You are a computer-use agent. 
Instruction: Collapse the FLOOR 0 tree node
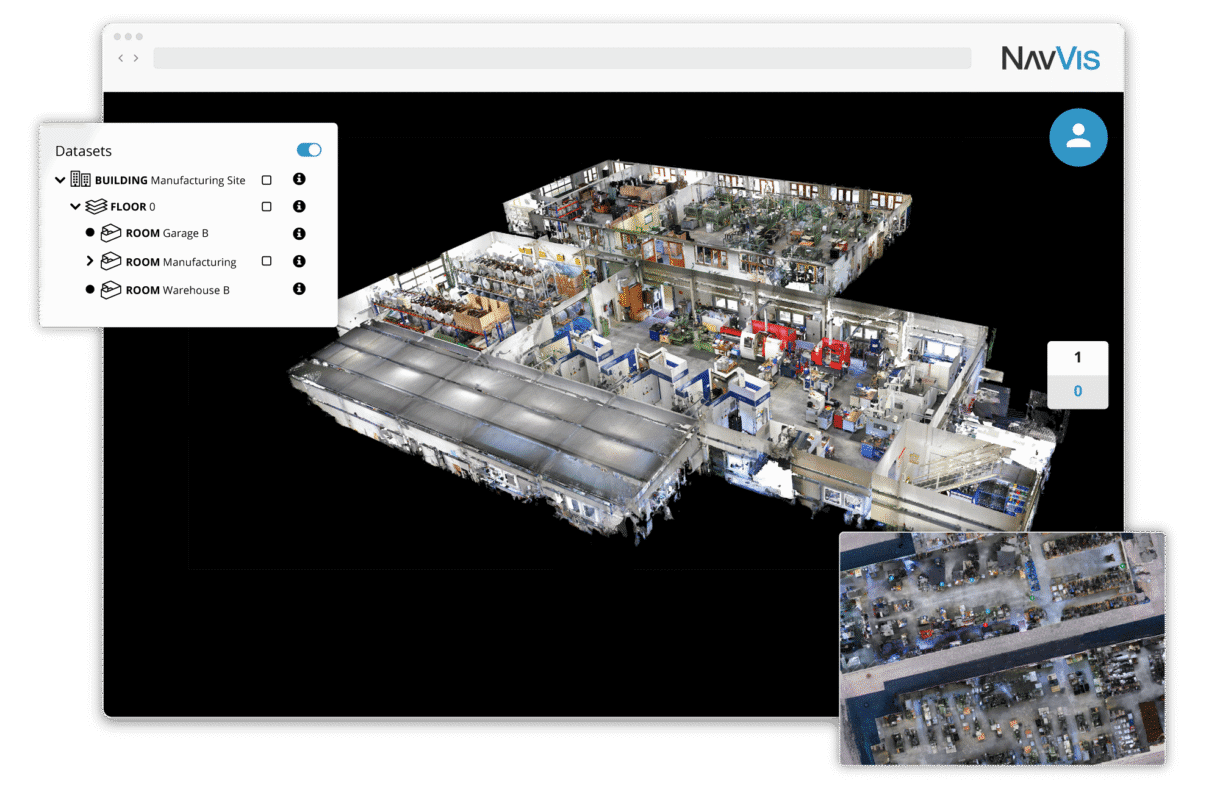tap(76, 206)
